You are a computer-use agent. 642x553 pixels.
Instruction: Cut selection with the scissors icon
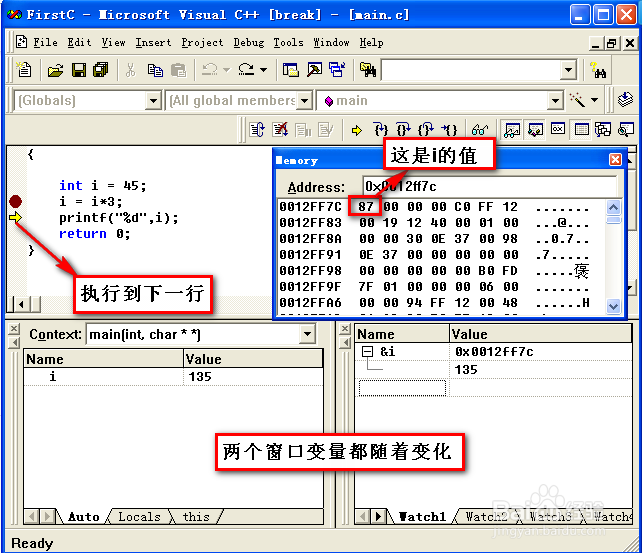point(130,70)
